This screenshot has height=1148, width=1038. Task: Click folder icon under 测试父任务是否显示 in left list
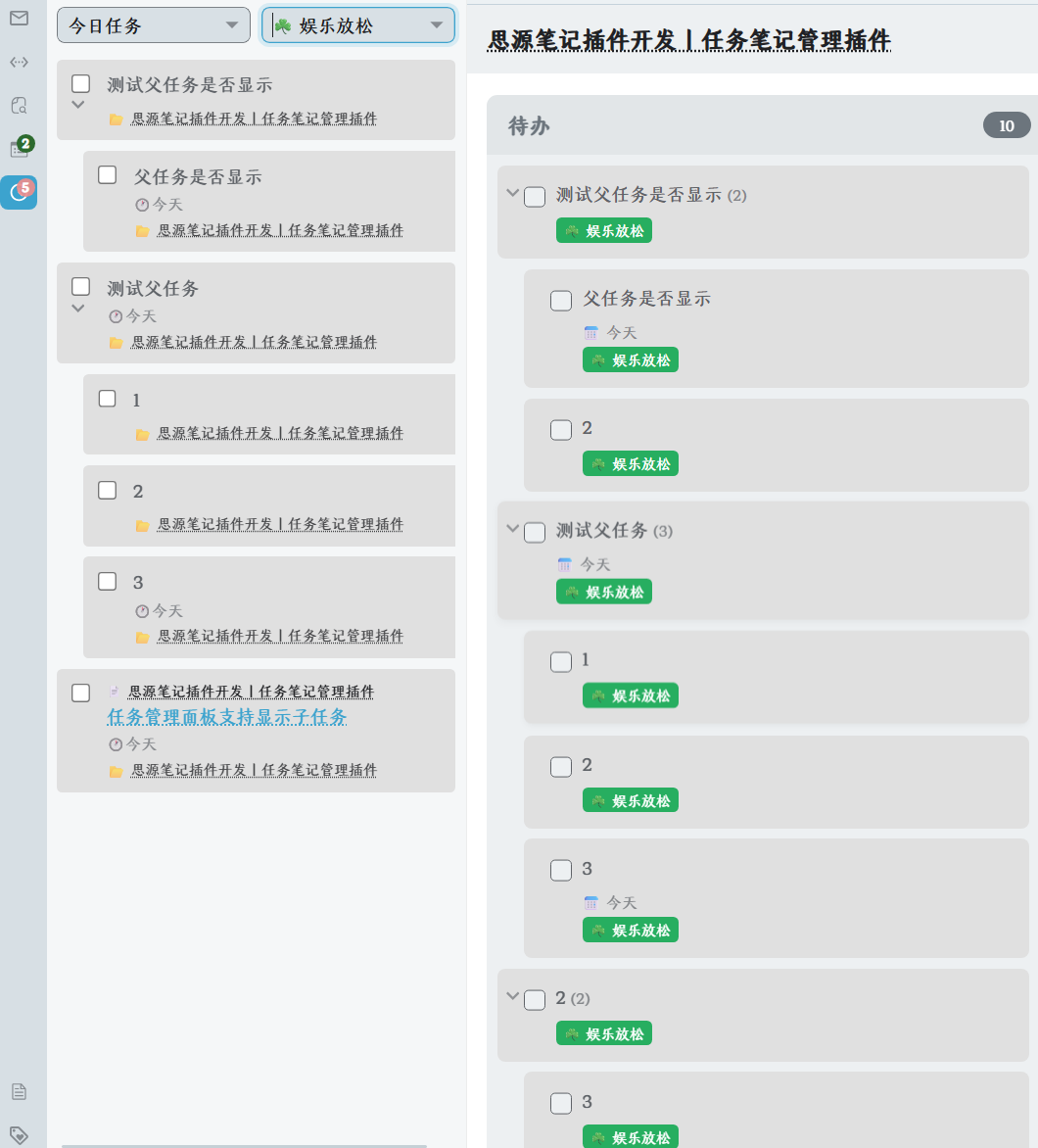coord(116,120)
